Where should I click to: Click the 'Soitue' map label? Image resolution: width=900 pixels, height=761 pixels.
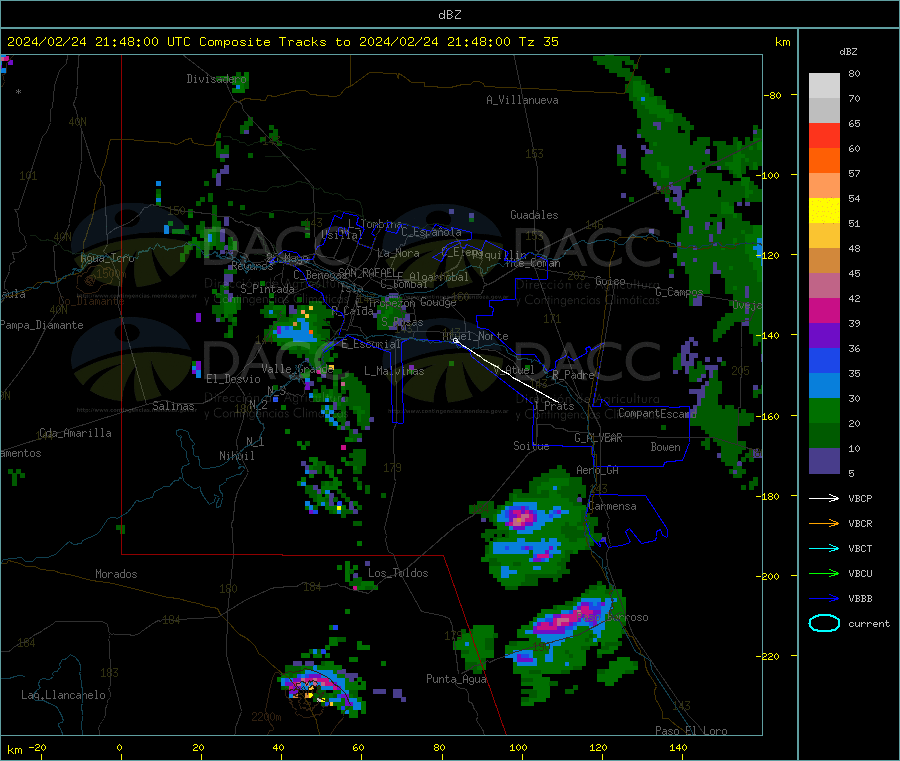(x=531, y=446)
